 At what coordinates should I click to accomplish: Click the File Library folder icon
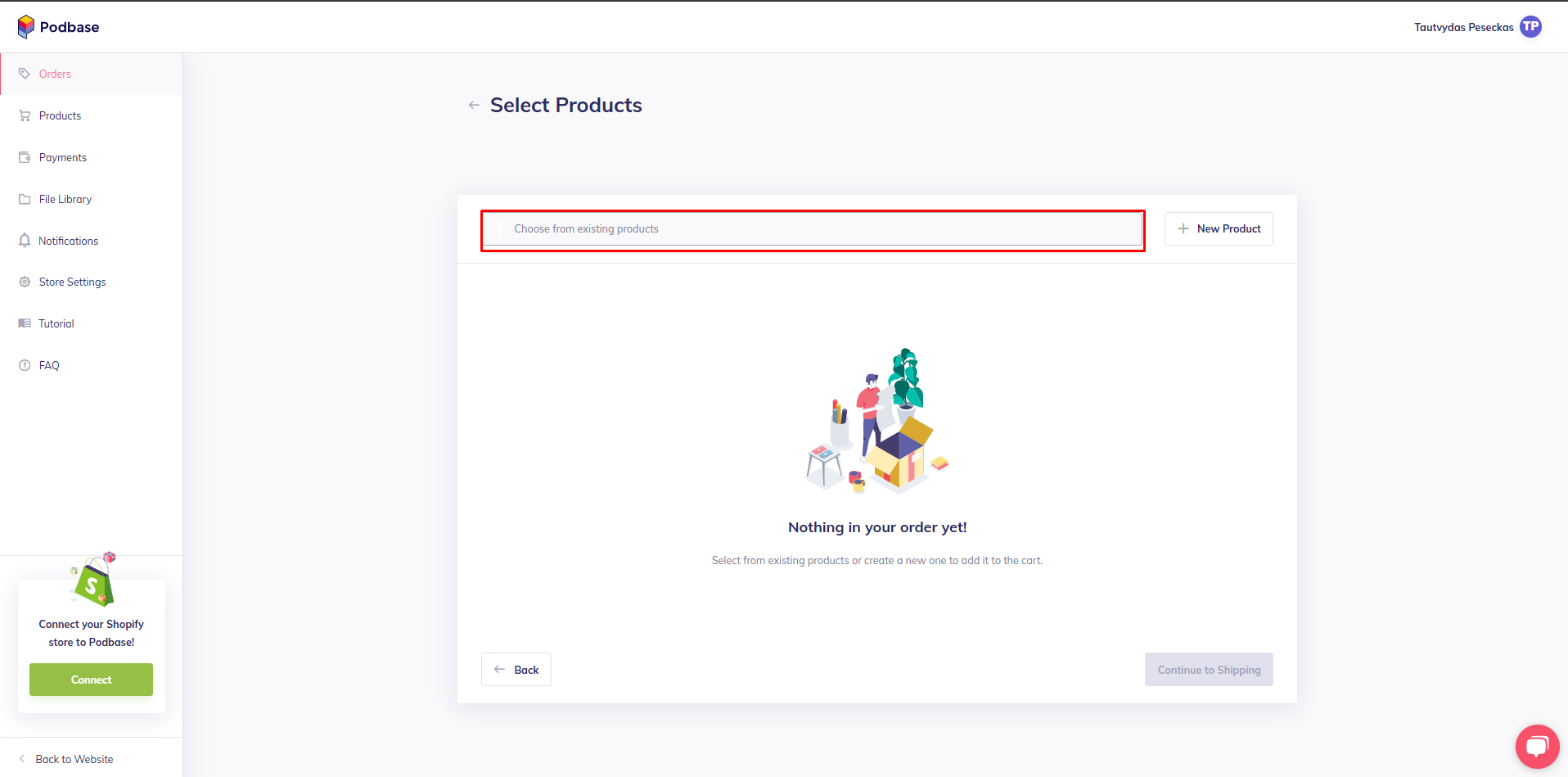[25, 199]
